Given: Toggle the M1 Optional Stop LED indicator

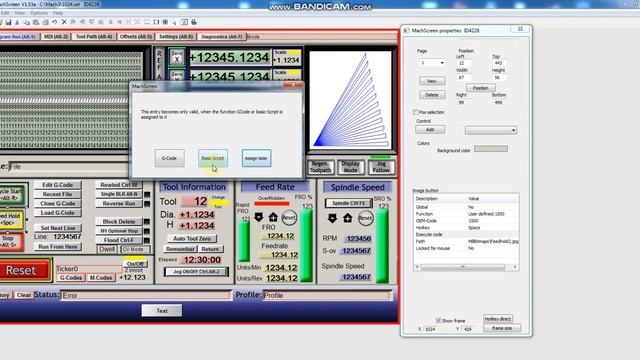Looking at the screenshot, I should pyautogui.click(x=147, y=231).
